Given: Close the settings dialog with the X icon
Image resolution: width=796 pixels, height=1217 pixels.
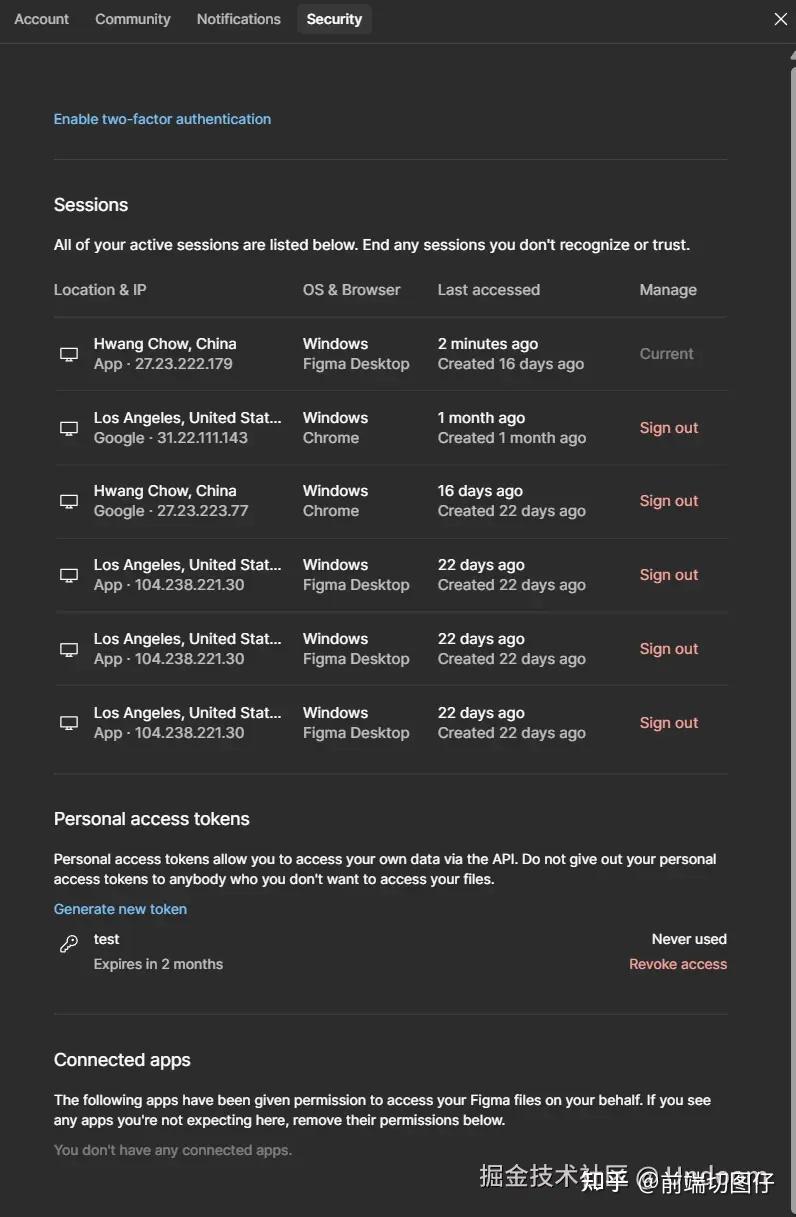Looking at the screenshot, I should pyautogui.click(x=781, y=19).
